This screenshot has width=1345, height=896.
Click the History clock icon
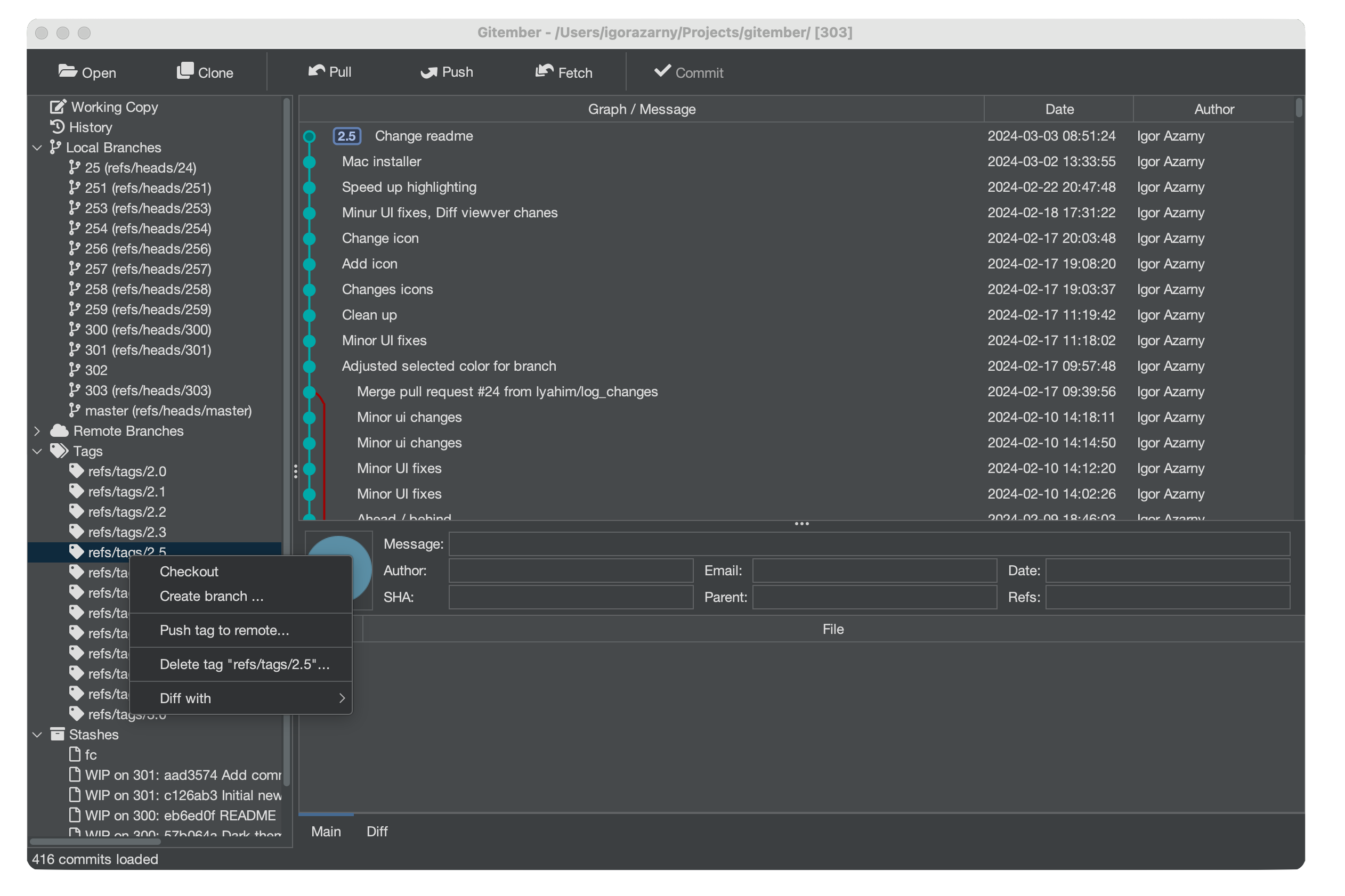(57, 127)
